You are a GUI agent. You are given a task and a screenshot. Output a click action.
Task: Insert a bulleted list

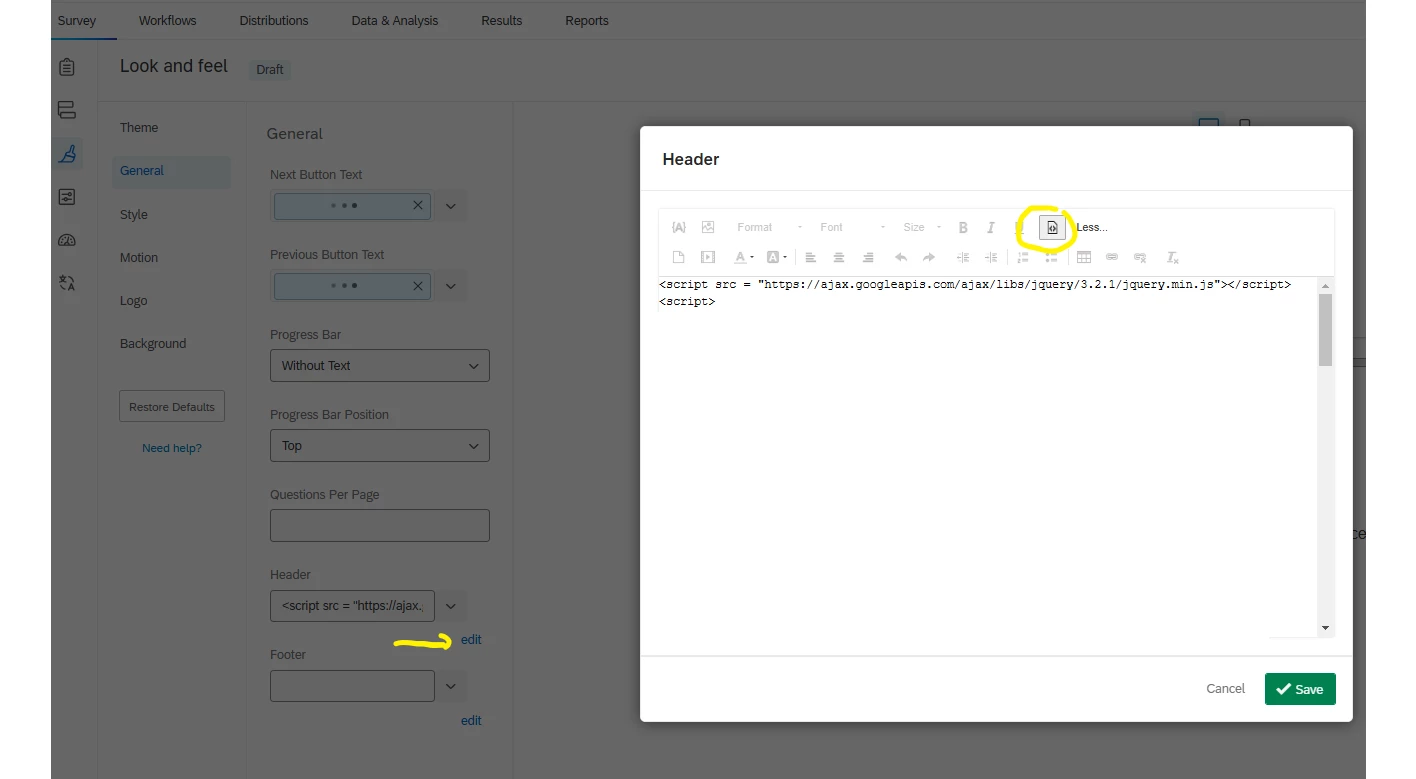click(1051, 257)
